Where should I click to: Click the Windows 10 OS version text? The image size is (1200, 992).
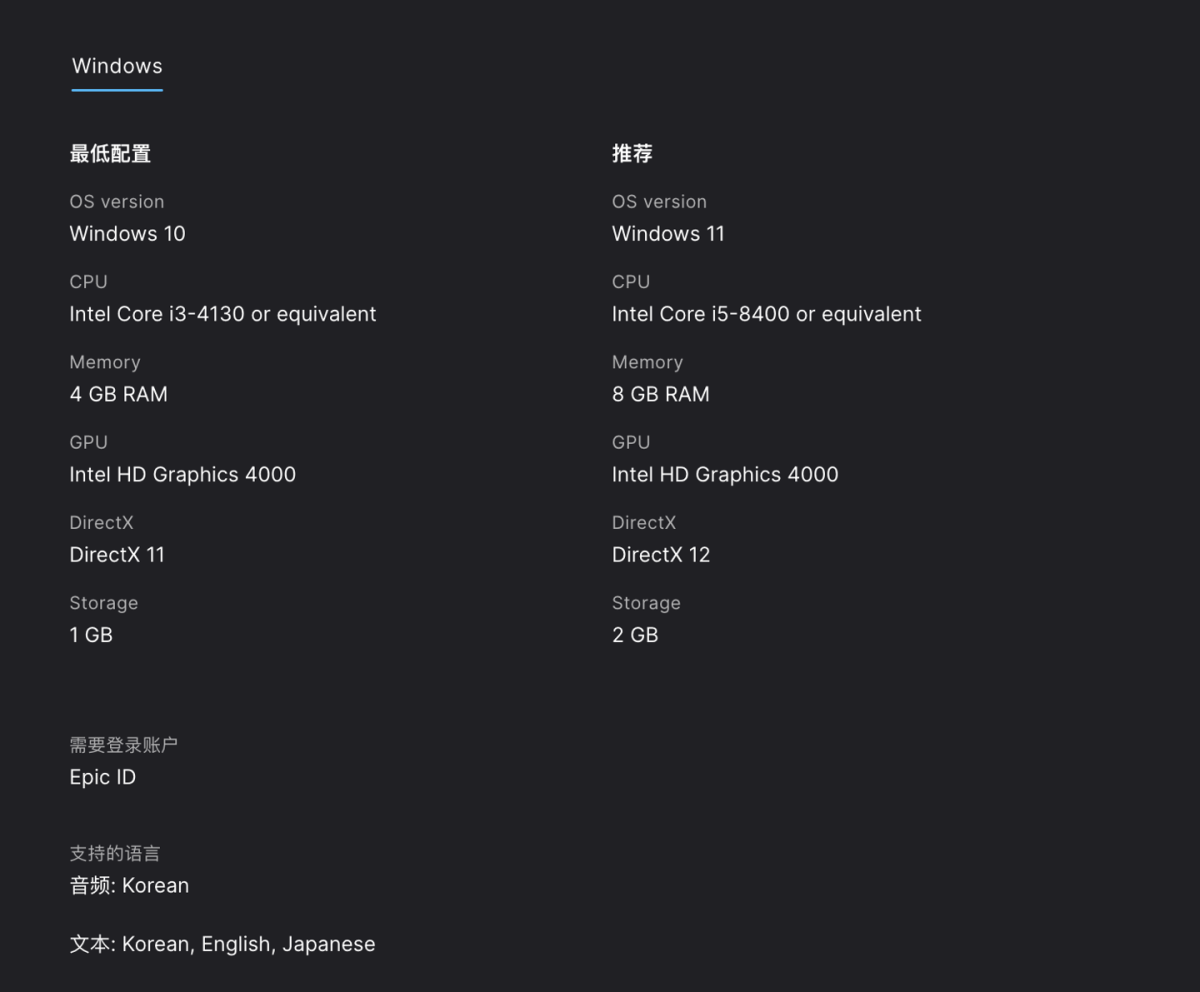coord(127,234)
